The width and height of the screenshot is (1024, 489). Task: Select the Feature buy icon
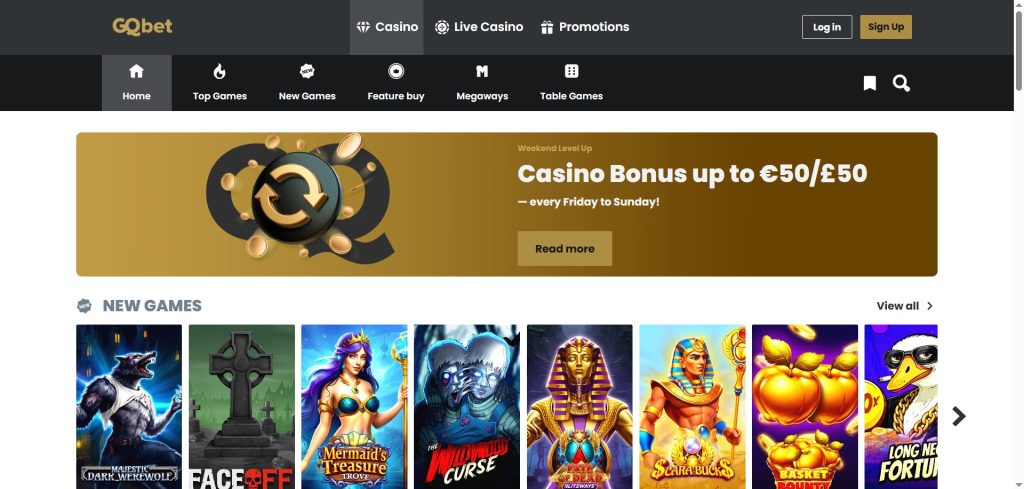coord(396,71)
